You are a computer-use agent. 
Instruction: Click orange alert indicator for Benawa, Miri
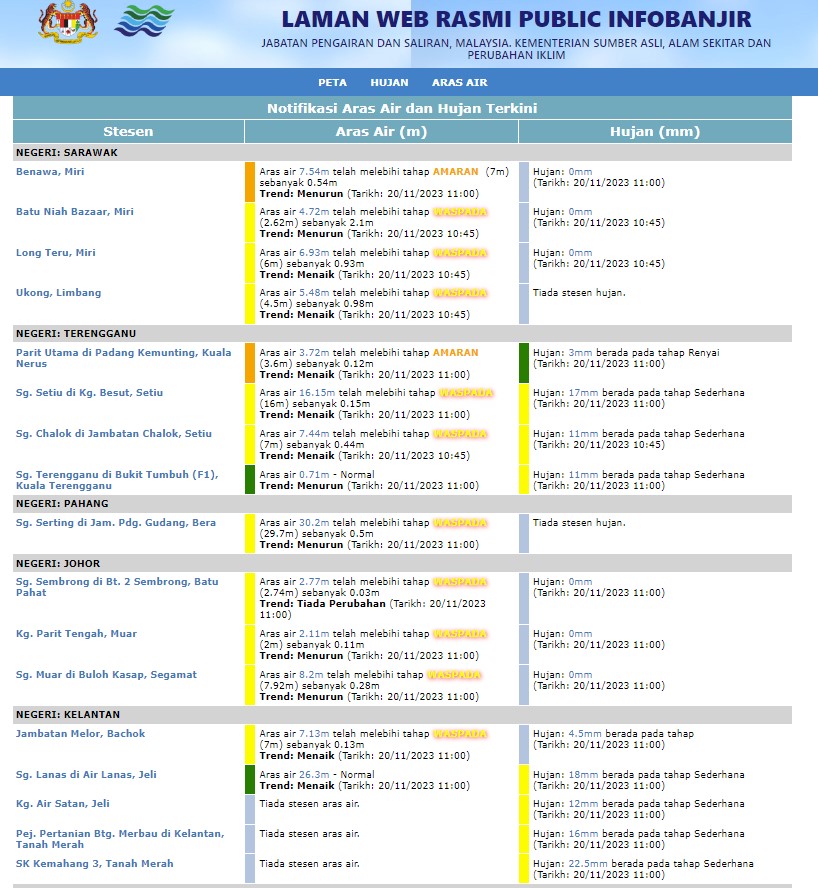[x=250, y=182]
